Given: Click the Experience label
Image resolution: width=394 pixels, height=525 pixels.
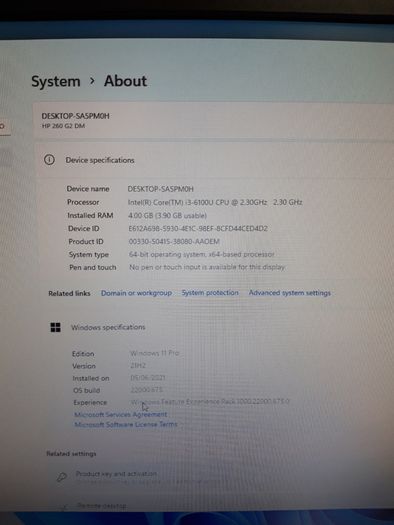Looking at the screenshot, I should pyautogui.click(x=90, y=402).
